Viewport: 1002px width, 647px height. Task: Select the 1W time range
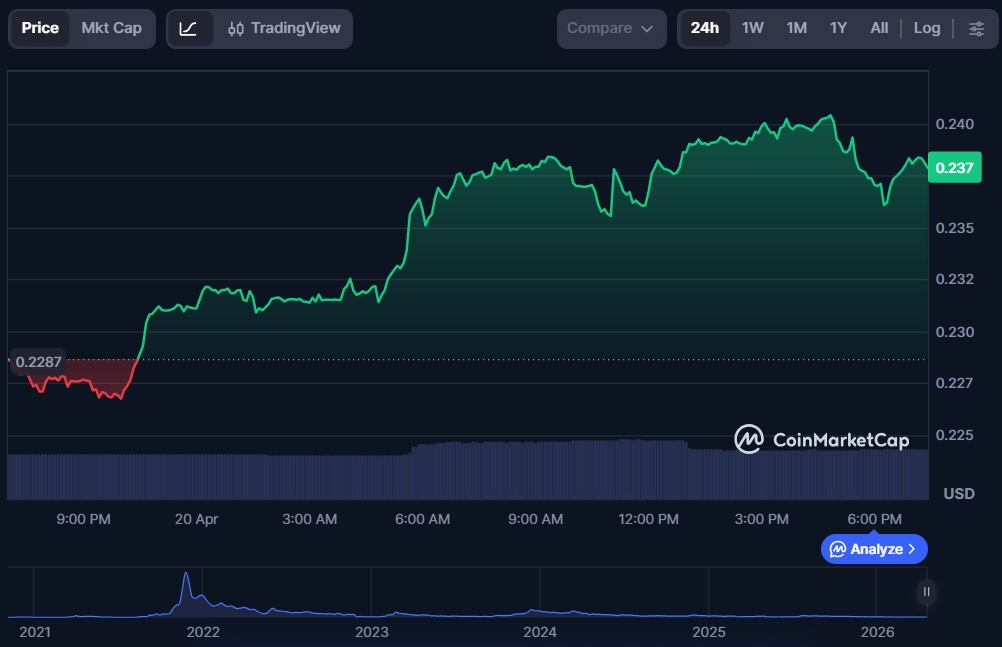753,28
